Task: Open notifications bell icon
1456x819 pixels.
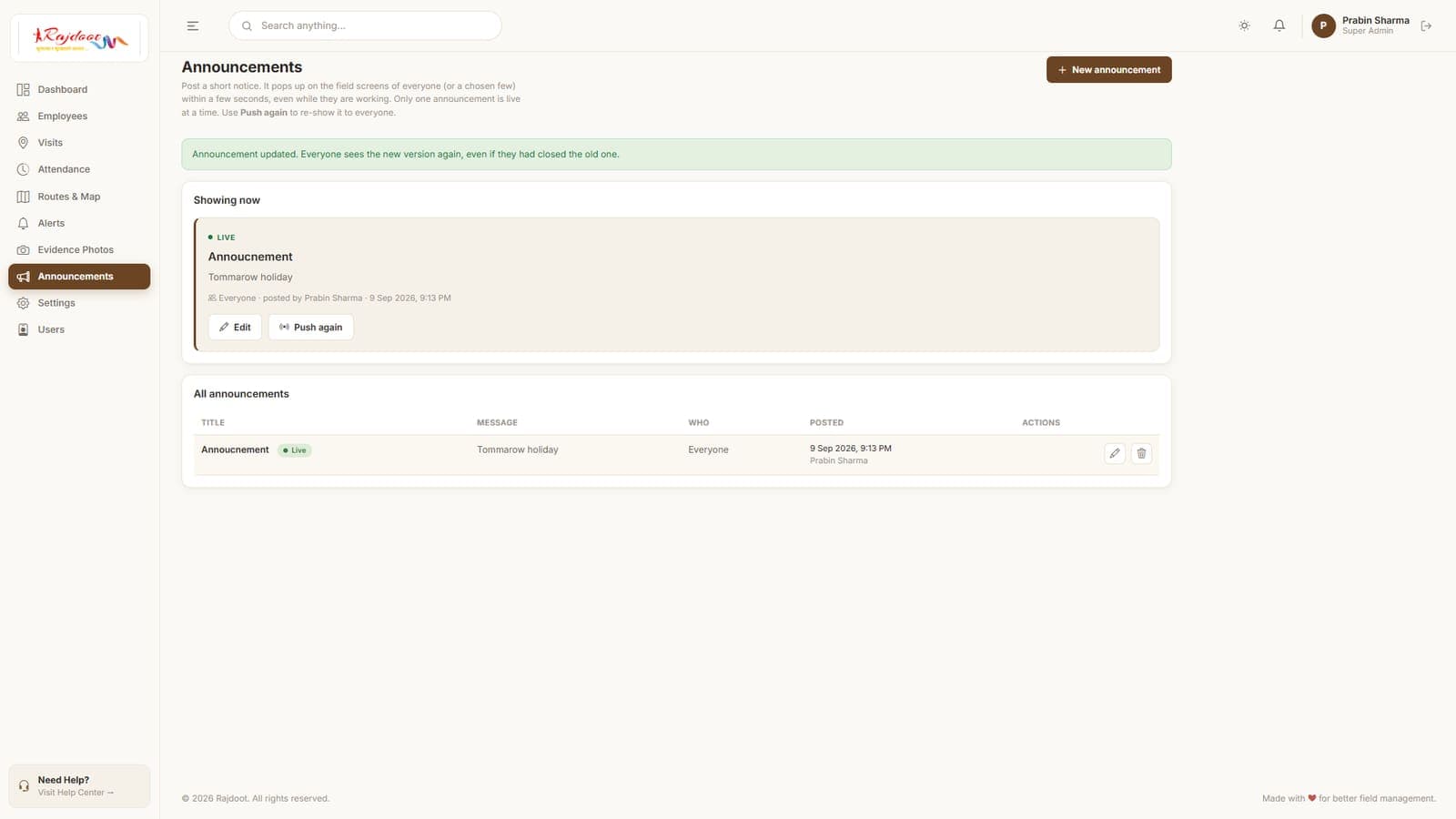Action: coord(1279,25)
